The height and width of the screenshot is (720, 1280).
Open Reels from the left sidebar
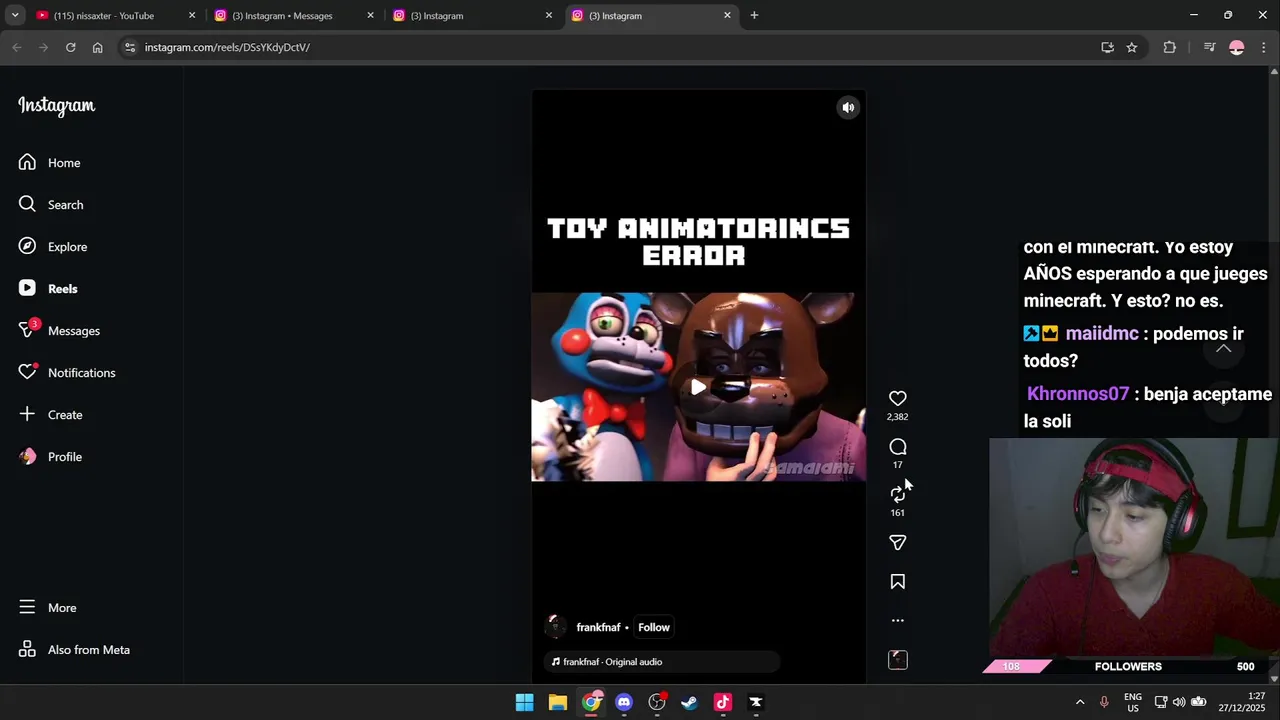(x=48, y=289)
